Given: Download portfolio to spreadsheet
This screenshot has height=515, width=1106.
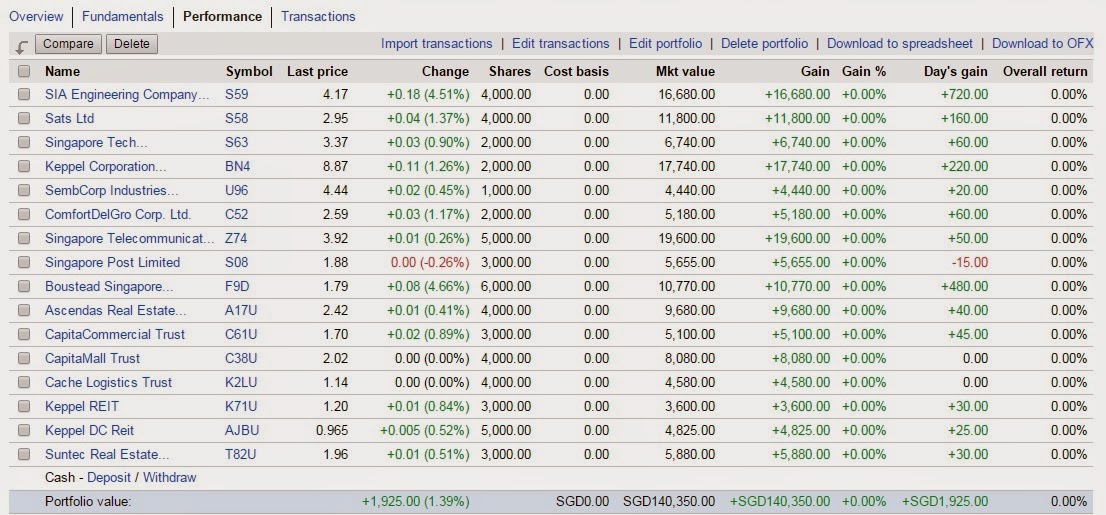Looking at the screenshot, I should tap(900, 44).
